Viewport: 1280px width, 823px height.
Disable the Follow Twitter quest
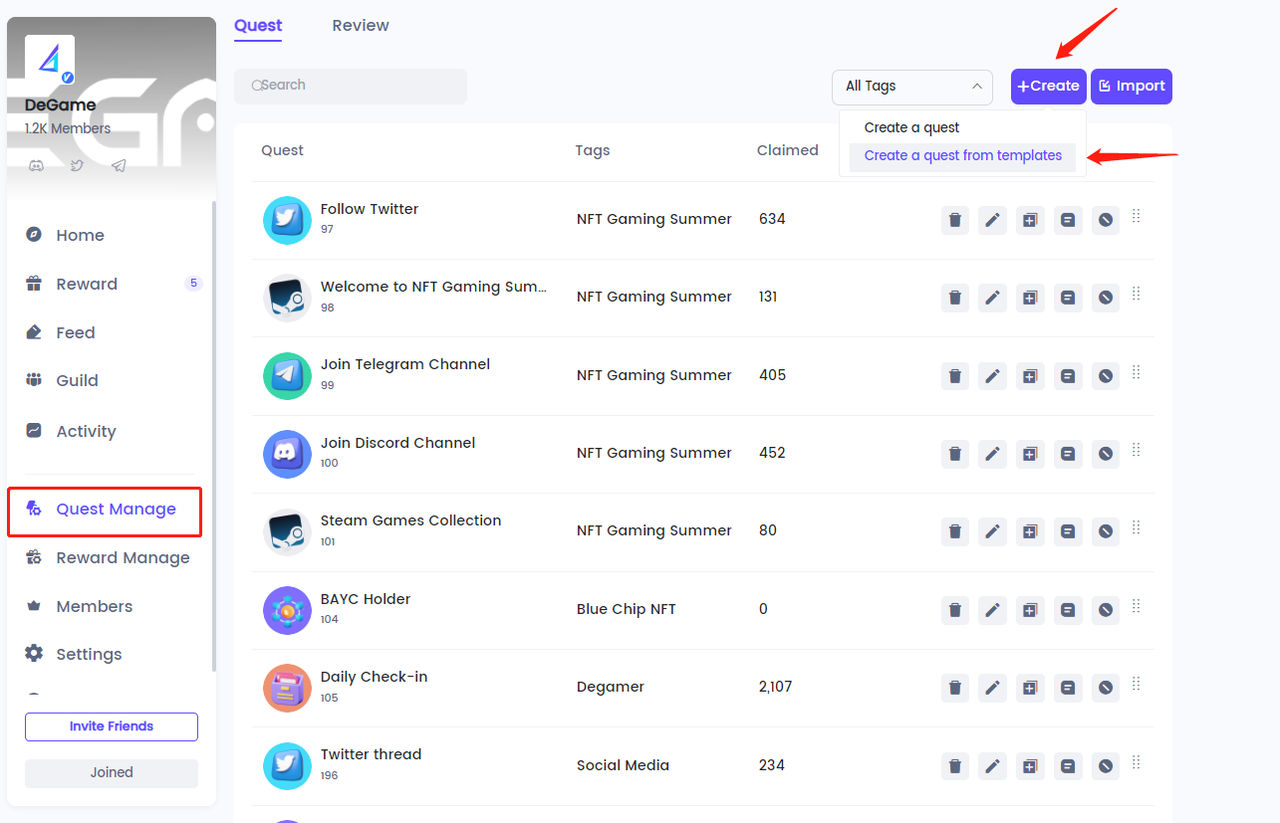1105,220
